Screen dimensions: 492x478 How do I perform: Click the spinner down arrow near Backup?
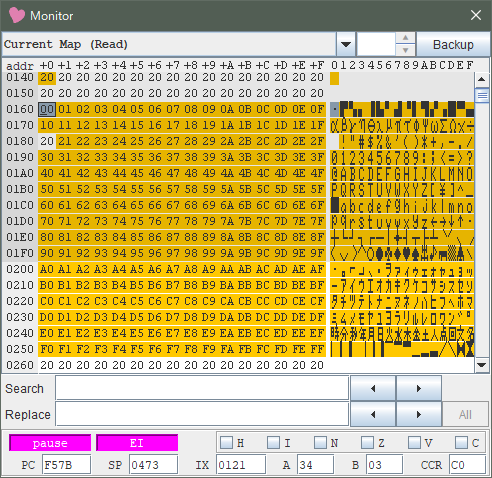[x=405, y=50]
